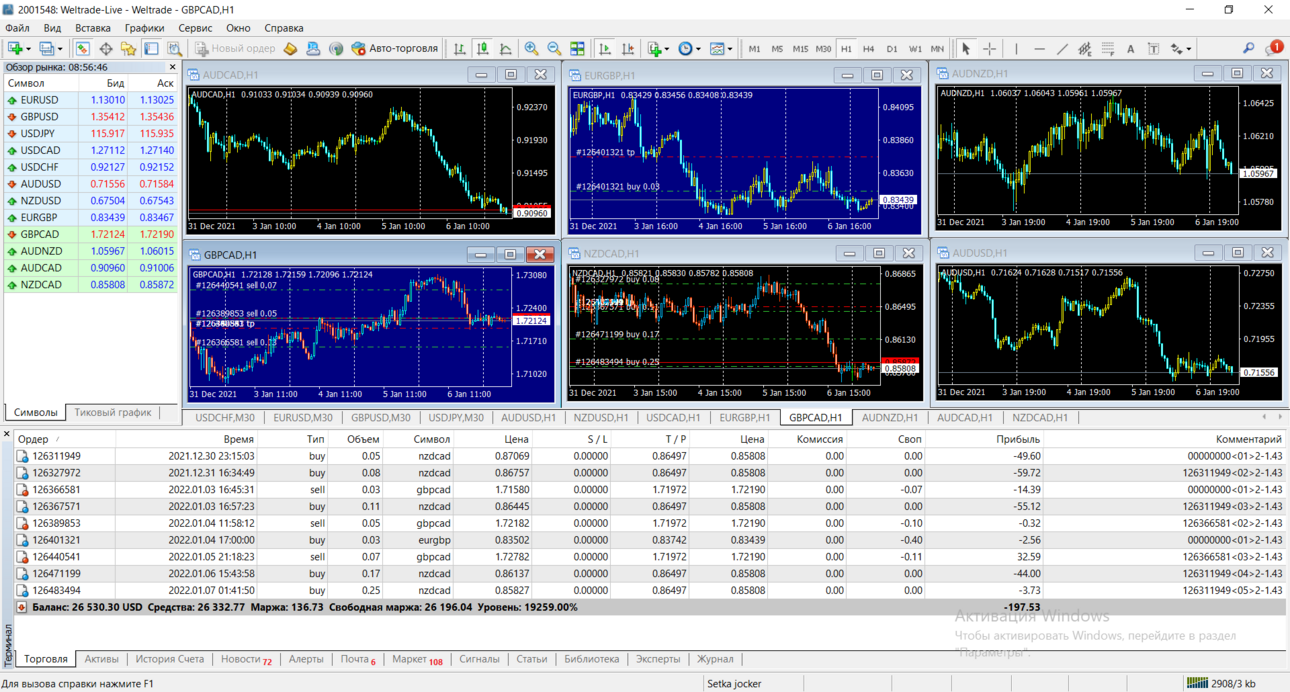
Task: Select the candlestick chart type icon
Action: click(x=483, y=48)
